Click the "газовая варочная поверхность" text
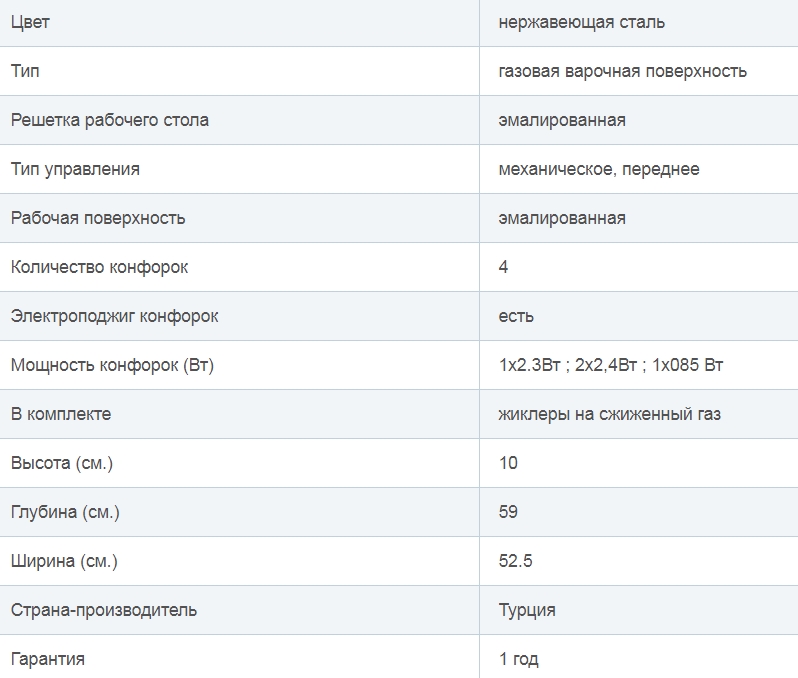 pos(622,71)
